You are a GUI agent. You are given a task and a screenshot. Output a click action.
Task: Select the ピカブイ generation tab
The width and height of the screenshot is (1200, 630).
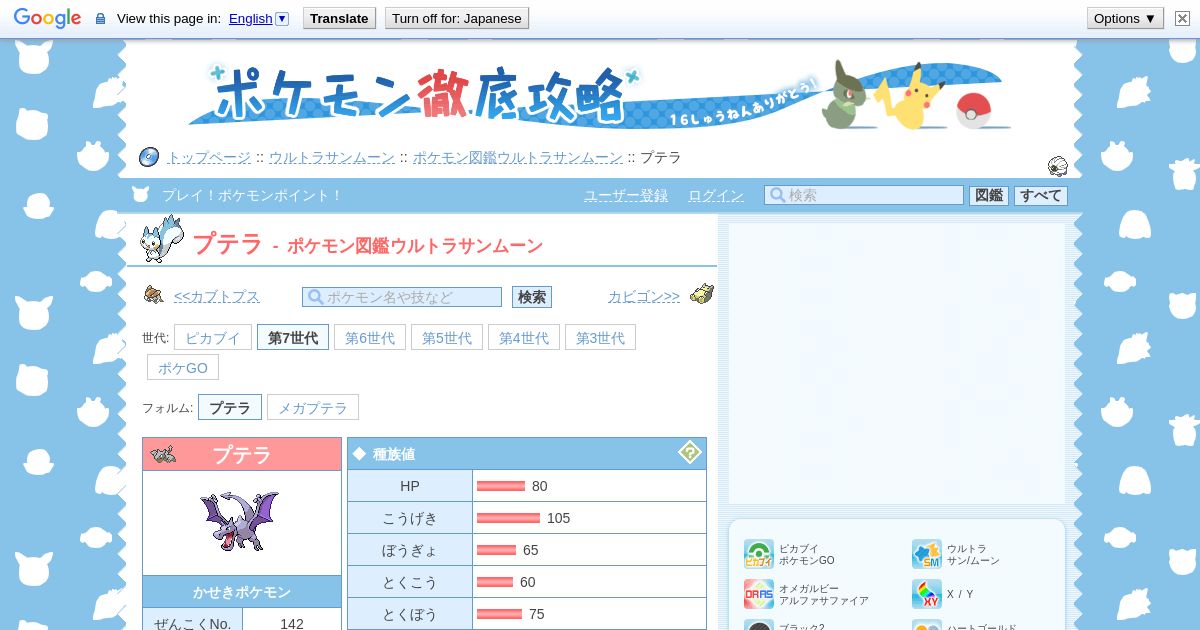click(213, 338)
